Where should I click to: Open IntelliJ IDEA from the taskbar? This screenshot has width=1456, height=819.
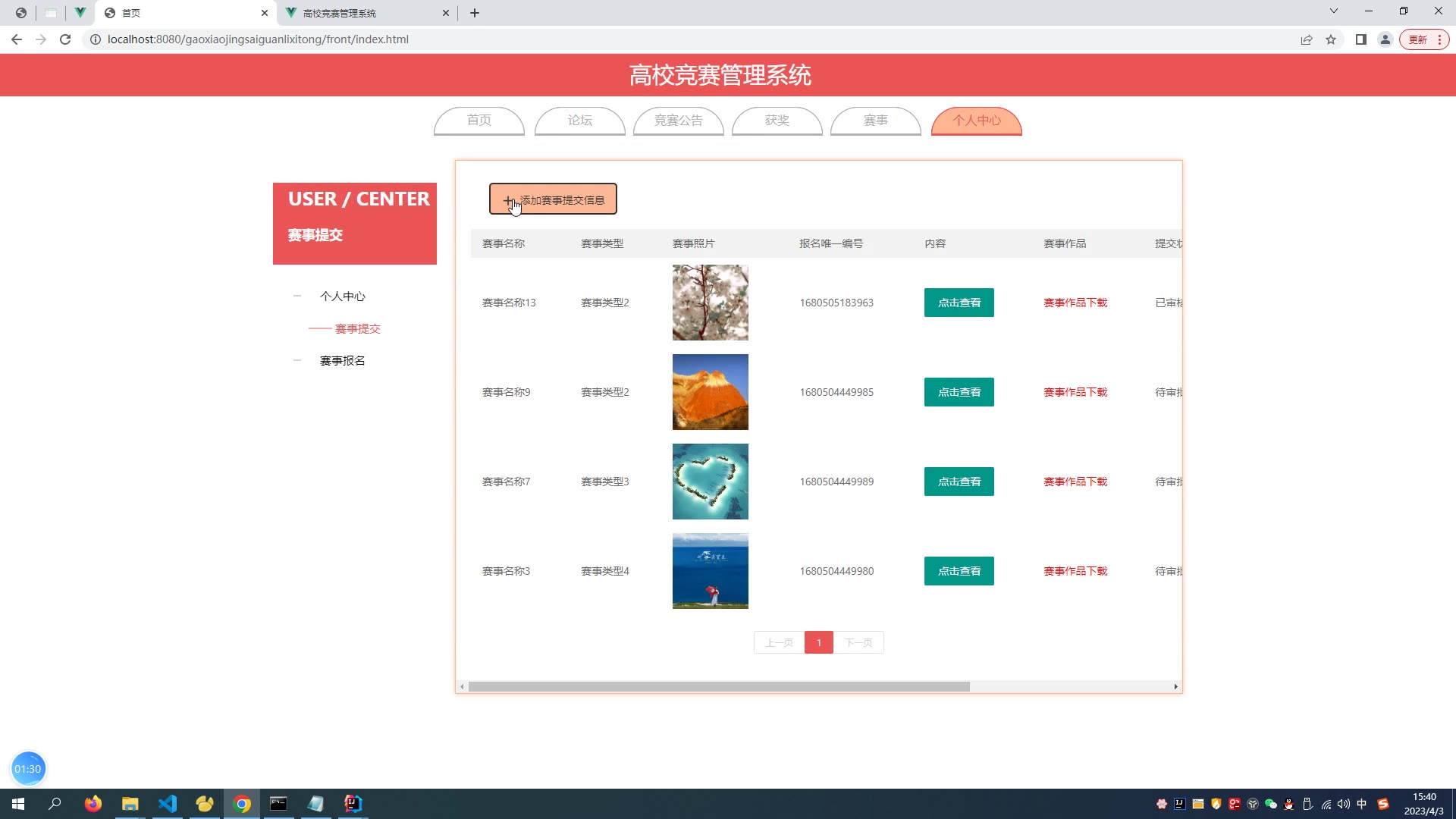[x=353, y=804]
